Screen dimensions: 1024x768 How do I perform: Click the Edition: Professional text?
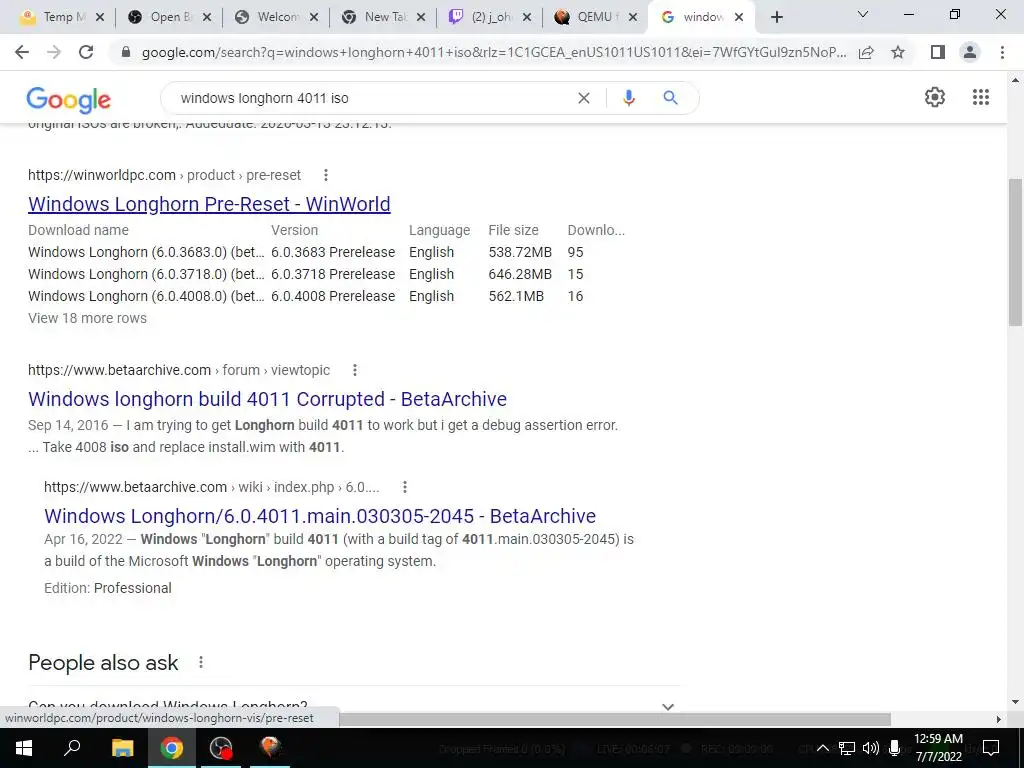[x=108, y=588]
